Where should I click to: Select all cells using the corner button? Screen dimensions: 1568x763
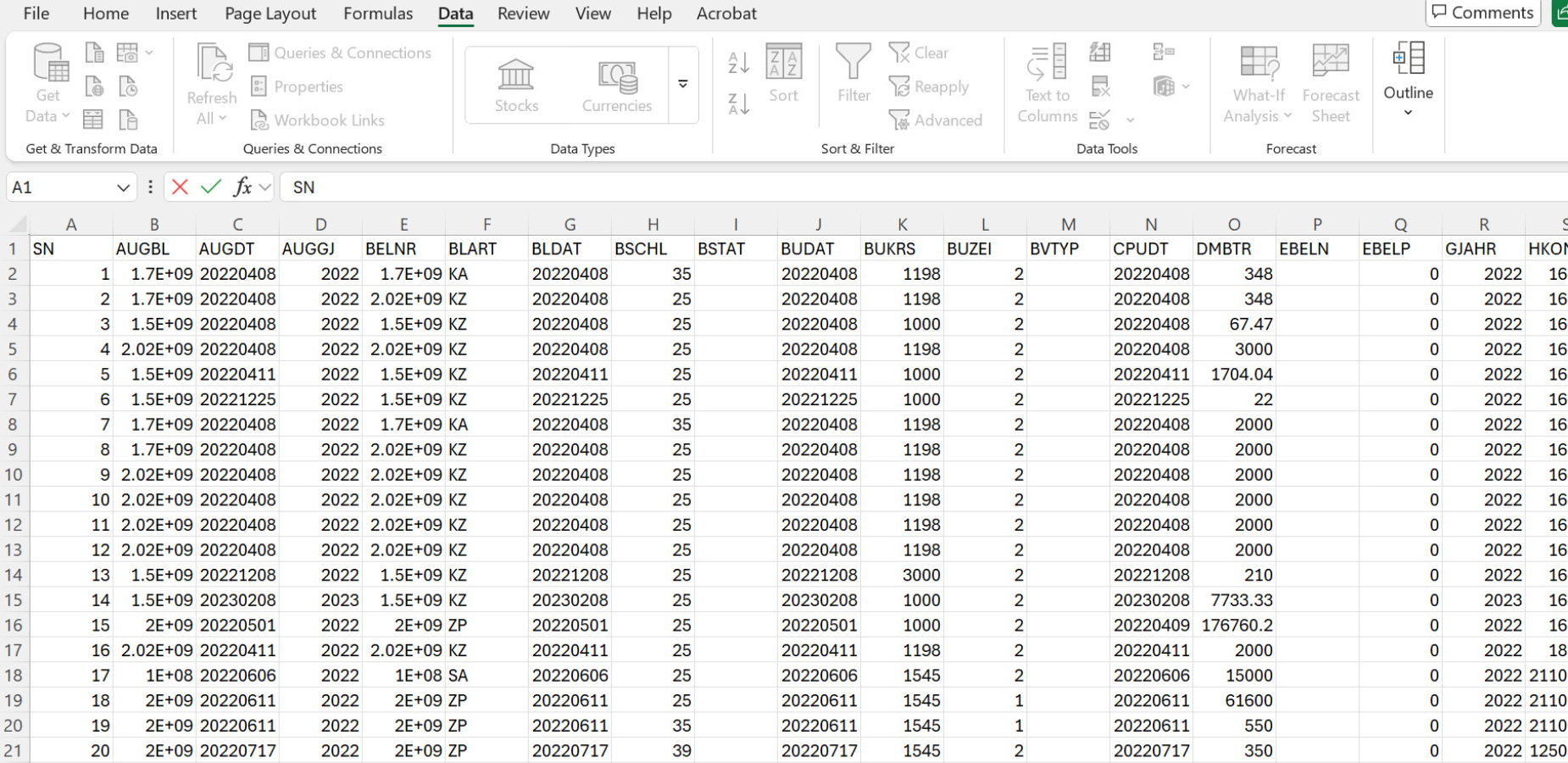(16, 225)
